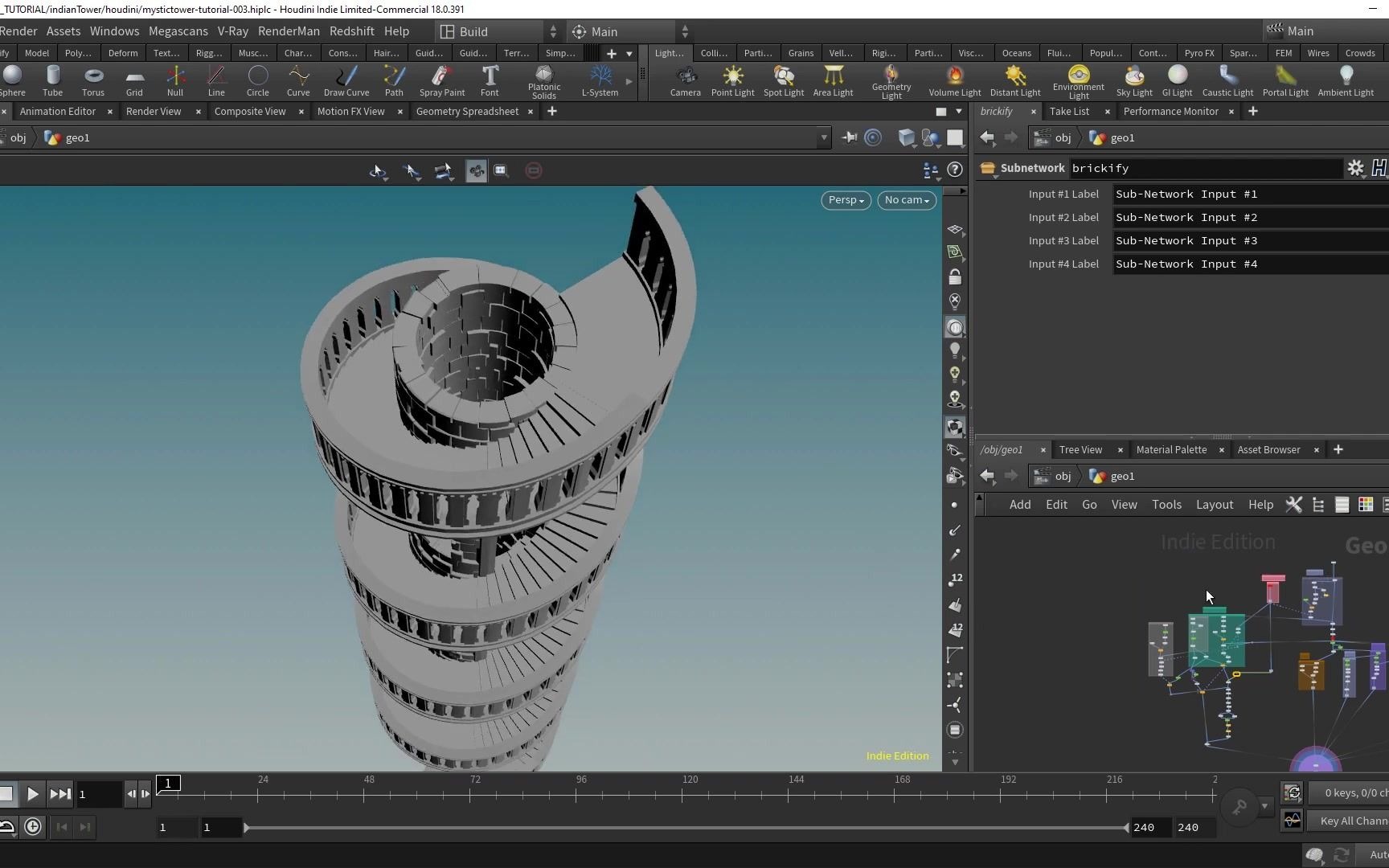Activate the L-System shelf tool
This screenshot has height=868, width=1389.
click(x=600, y=80)
